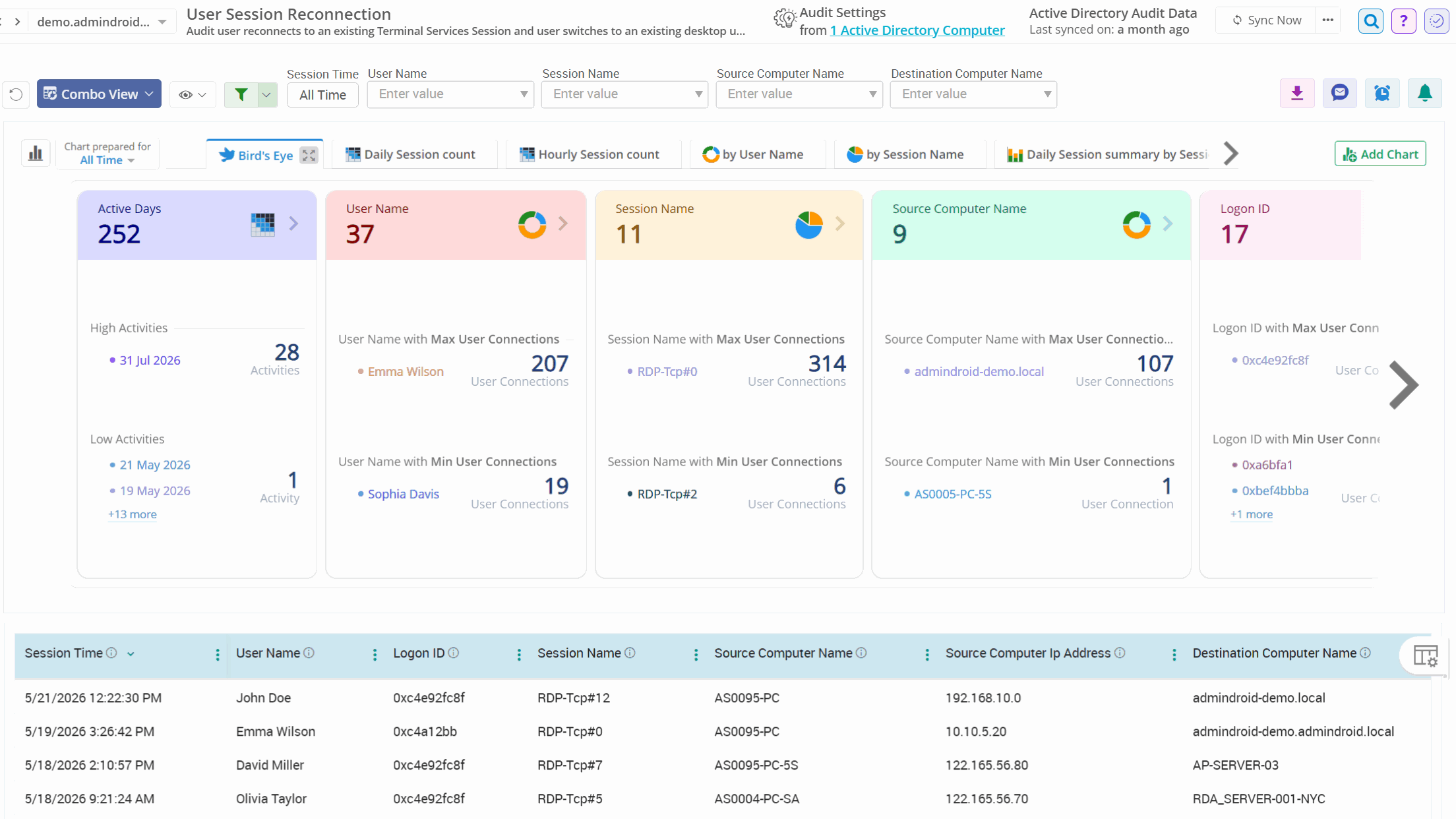Expand the left navigation chevron

pos(17,22)
